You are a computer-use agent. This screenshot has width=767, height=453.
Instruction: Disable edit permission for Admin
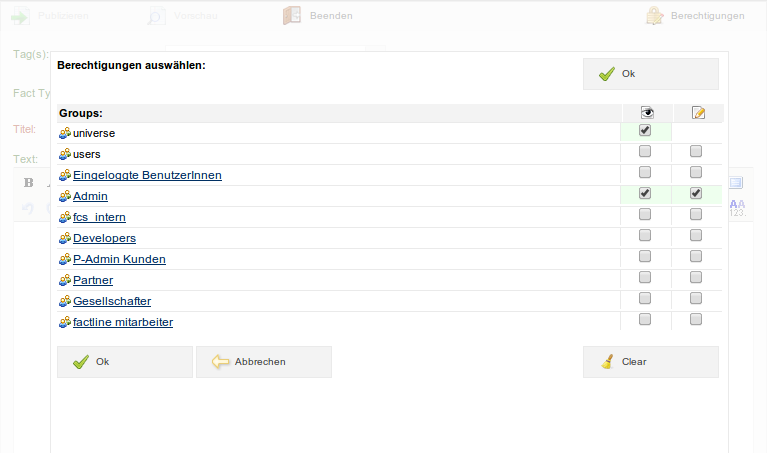pos(696,194)
